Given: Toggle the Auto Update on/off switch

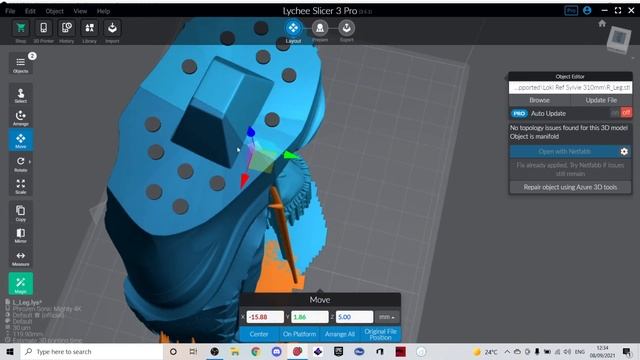Looking at the screenshot, I should pos(621,113).
